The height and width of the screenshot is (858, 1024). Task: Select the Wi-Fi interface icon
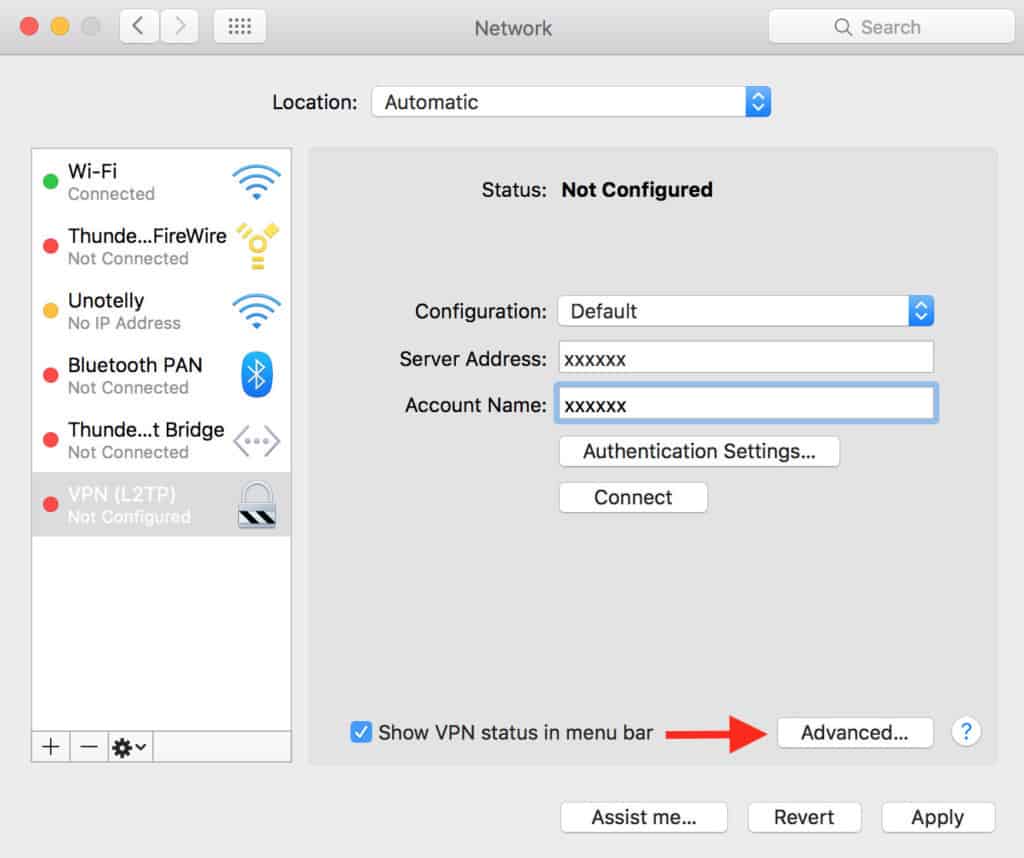click(257, 180)
